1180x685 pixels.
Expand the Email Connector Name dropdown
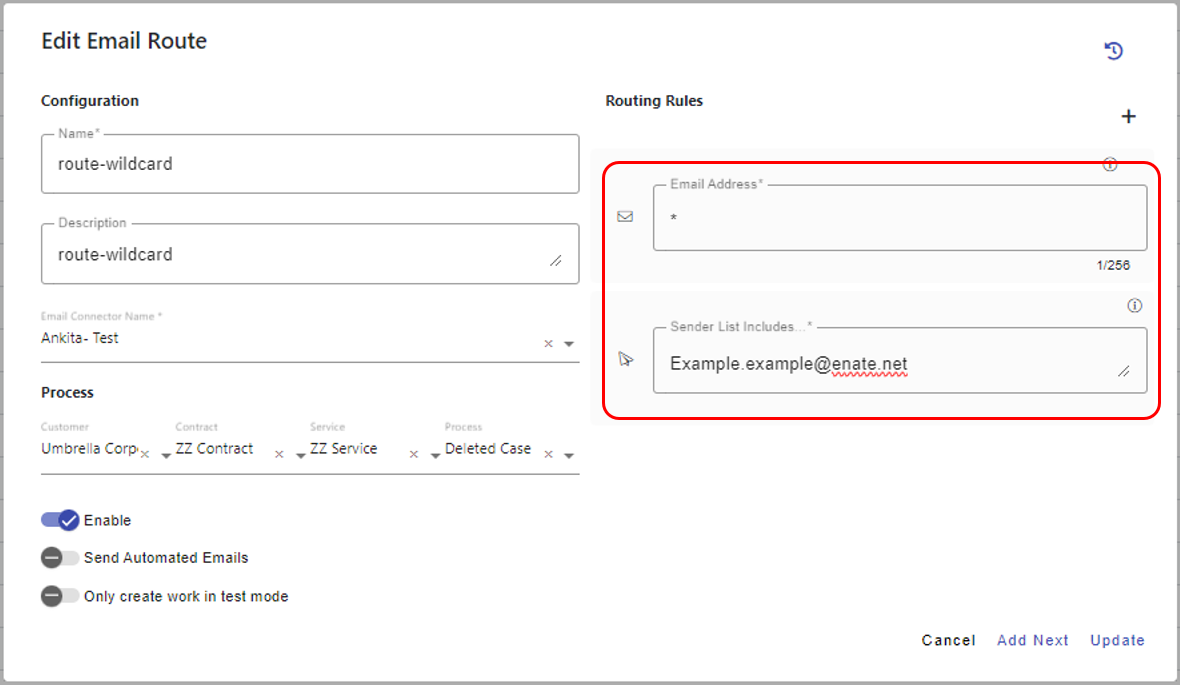click(569, 344)
